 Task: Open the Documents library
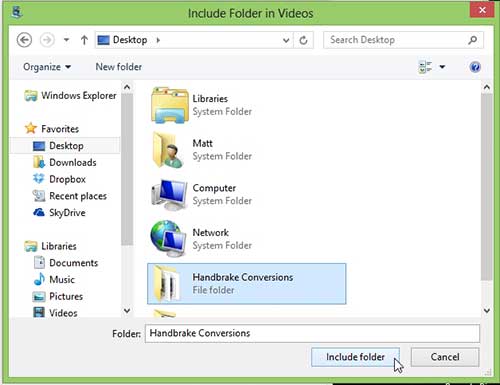tap(74, 263)
